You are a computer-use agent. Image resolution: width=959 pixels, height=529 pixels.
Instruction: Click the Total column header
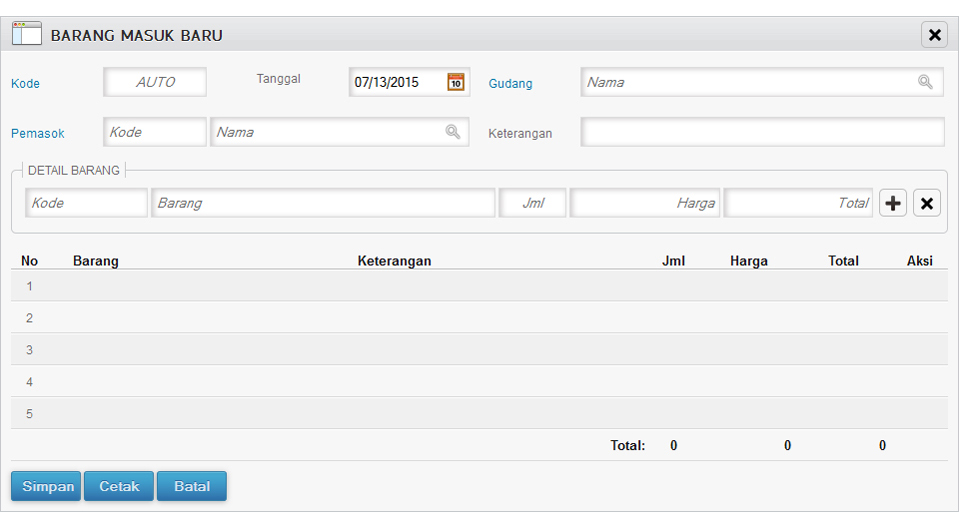tap(843, 261)
